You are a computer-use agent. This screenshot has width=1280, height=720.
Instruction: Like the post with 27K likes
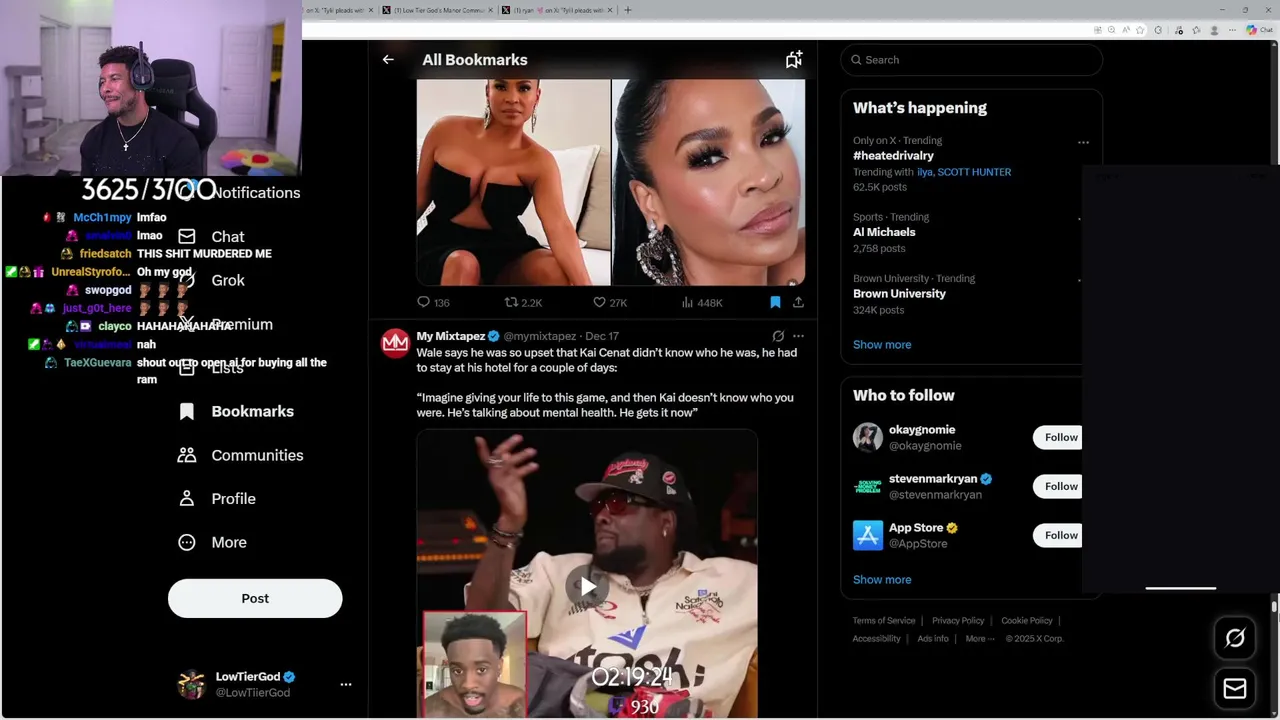tap(610, 302)
